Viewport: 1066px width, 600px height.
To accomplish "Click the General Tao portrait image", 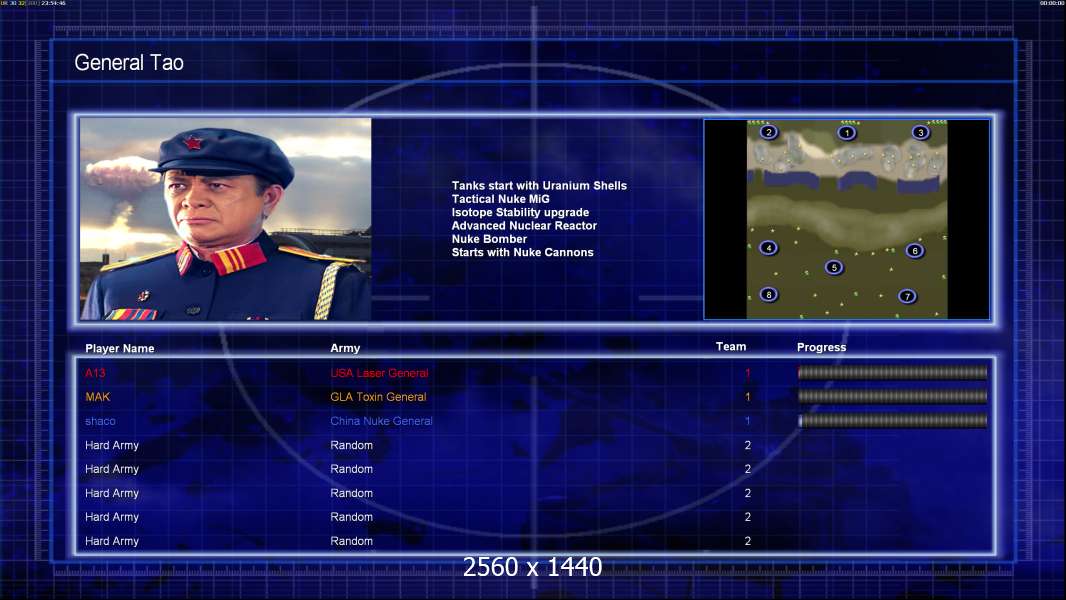I will pos(226,219).
